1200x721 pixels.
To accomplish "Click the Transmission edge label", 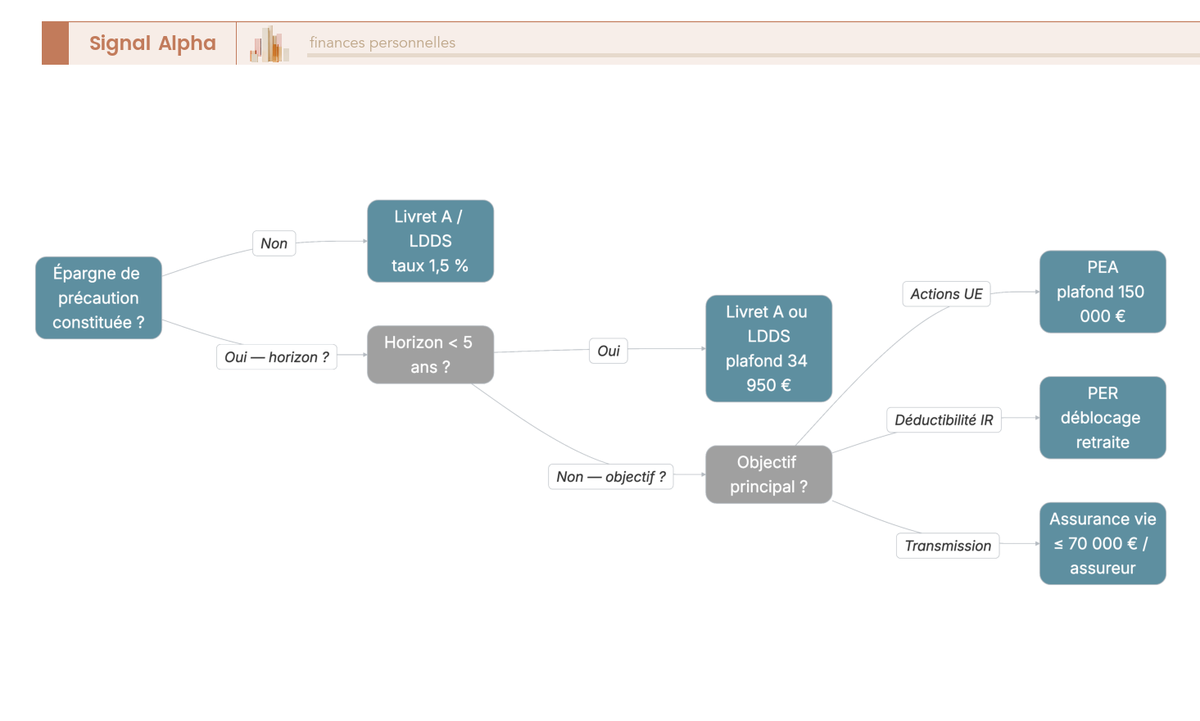I will point(948,546).
